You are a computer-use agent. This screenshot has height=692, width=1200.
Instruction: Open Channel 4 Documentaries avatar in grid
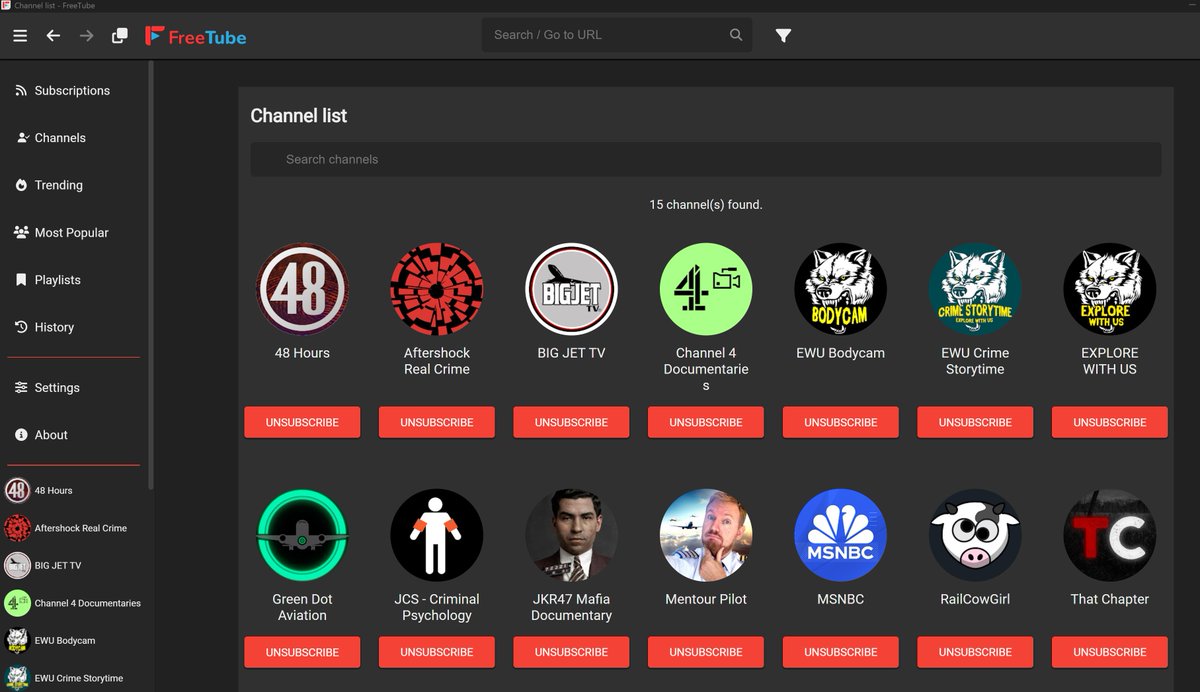[x=706, y=289]
